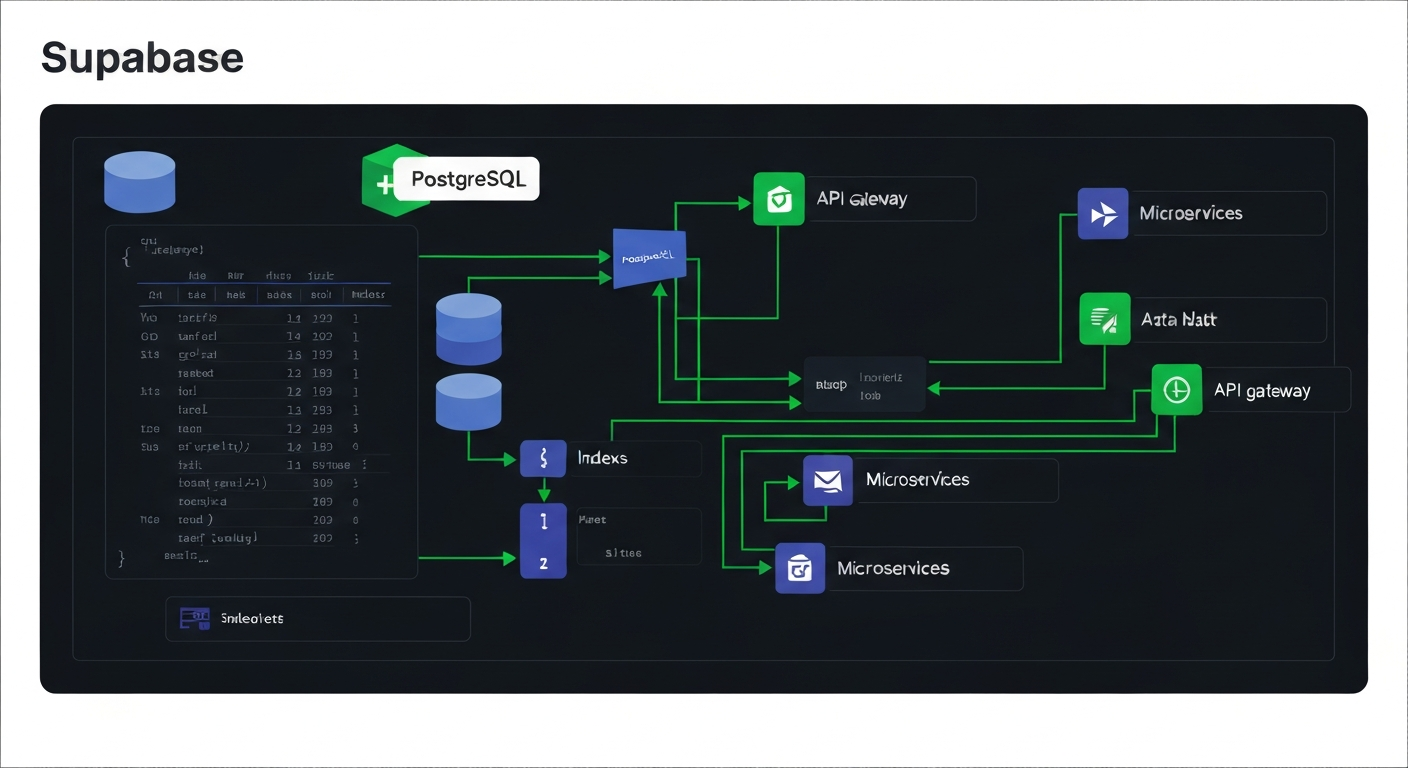Select the large database cylinder above the table
This screenshot has height=768, width=1408.
[x=140, y=181]
